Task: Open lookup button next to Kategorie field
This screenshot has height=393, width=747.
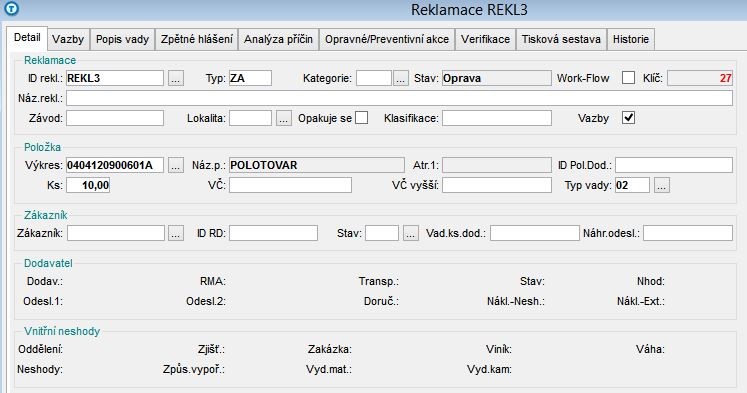Action: click(x=401, y=78)
